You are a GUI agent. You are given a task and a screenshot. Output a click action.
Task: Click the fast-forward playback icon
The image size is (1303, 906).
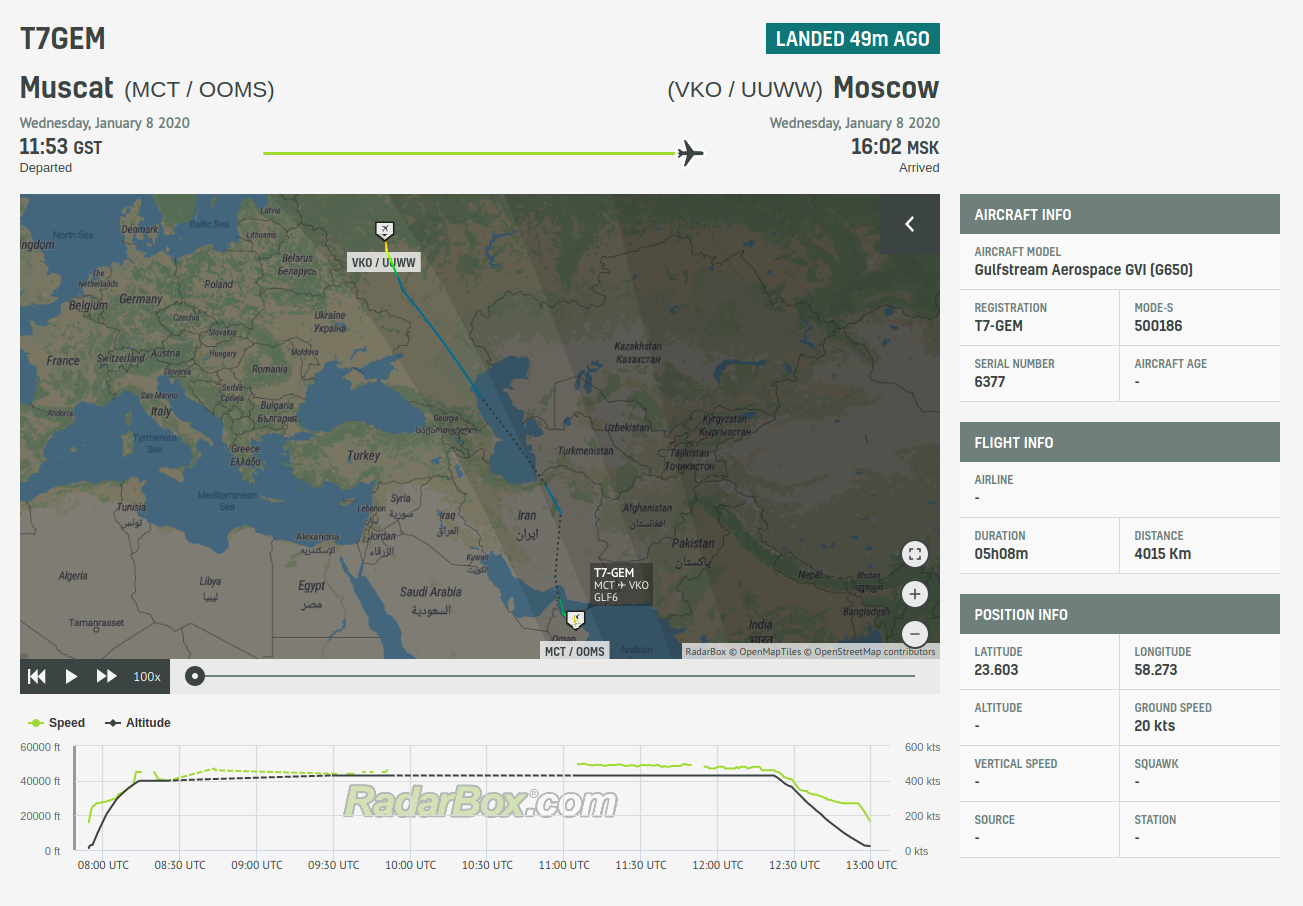106,677
